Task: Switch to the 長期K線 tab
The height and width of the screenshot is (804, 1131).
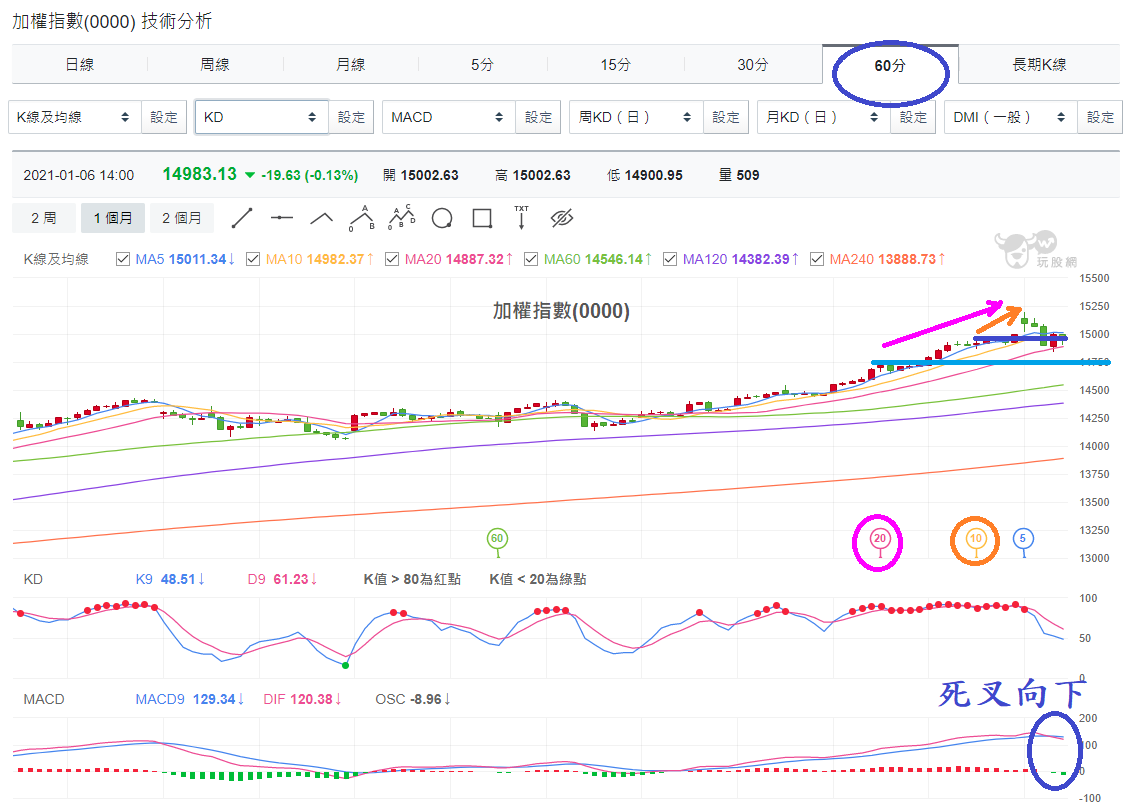Action: click(x=1039, y=65)
